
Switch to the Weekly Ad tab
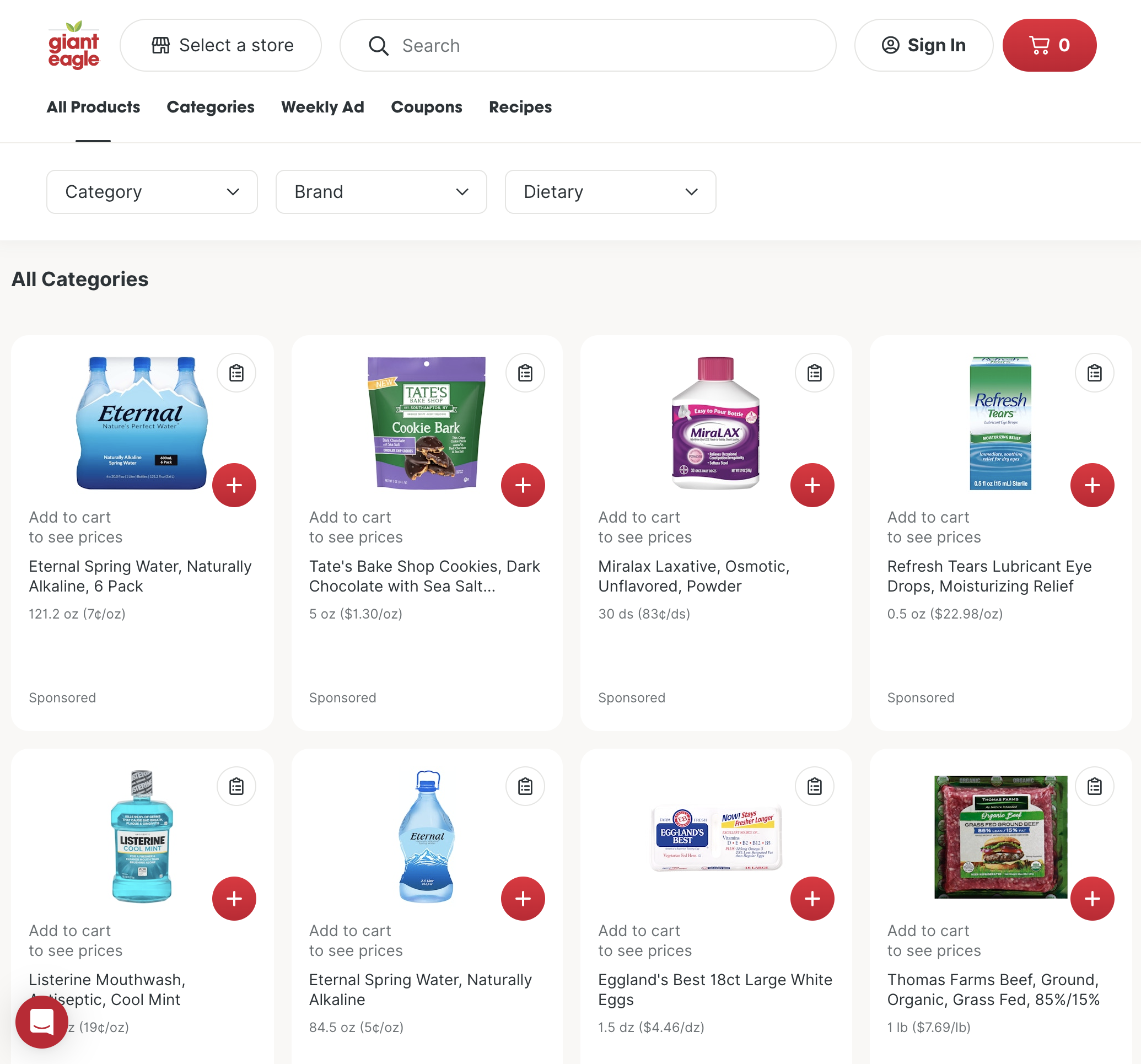[x=322, y=108]
